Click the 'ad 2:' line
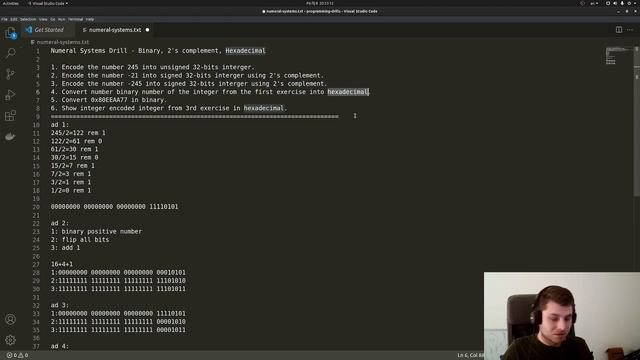The width and height of the screenshot is (640, 360). pos(60,223)
